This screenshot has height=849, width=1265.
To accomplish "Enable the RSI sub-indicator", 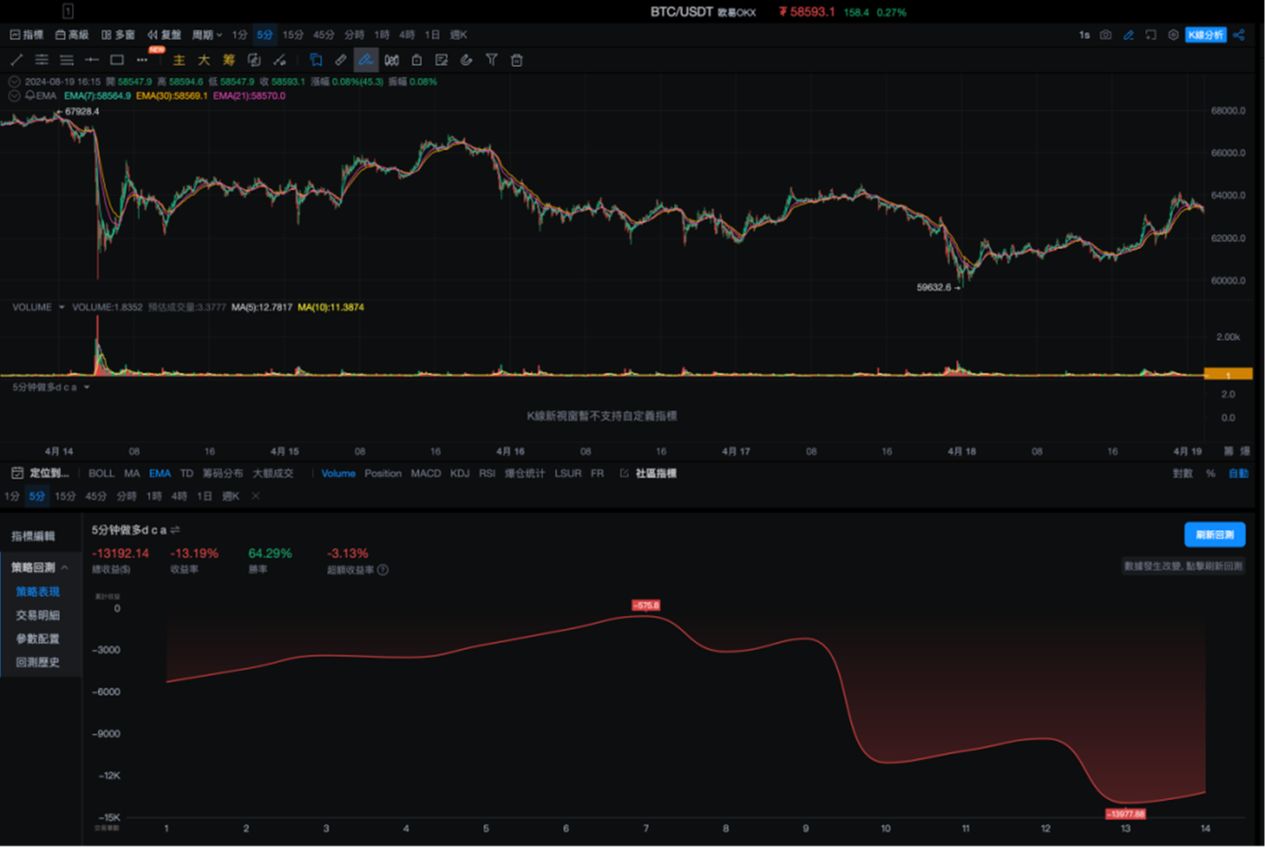I will (x=487, y=473).
